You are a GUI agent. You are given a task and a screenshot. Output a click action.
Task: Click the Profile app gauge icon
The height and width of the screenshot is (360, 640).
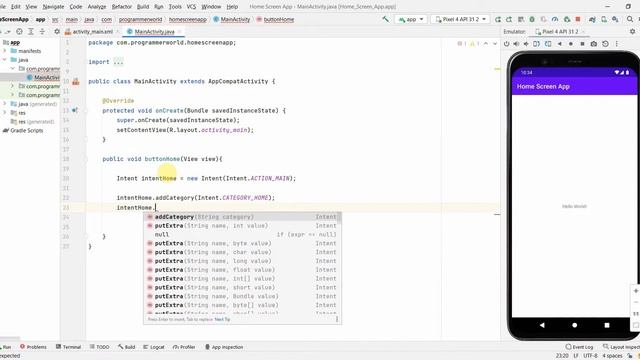click(555, 19)
